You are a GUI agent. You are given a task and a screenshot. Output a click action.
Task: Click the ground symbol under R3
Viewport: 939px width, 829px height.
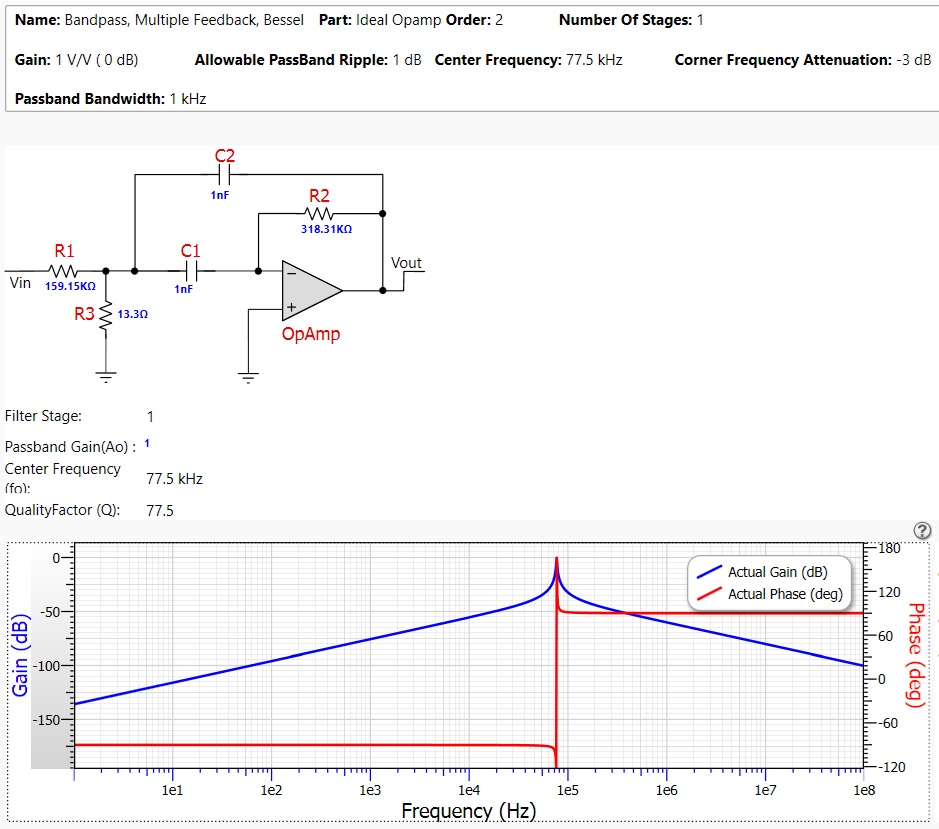point(106,377)
